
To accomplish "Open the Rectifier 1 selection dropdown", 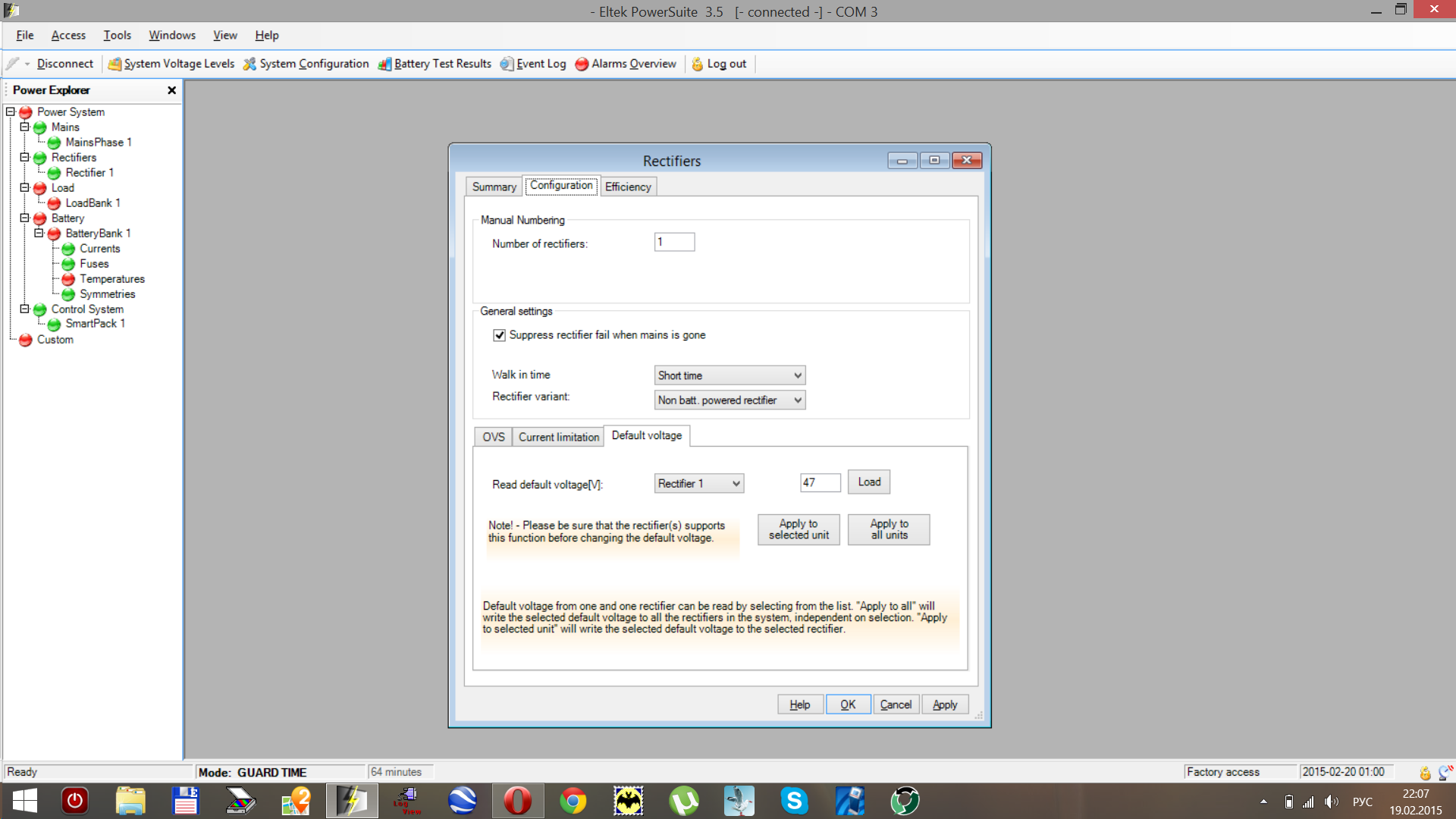I will [699, 484].
